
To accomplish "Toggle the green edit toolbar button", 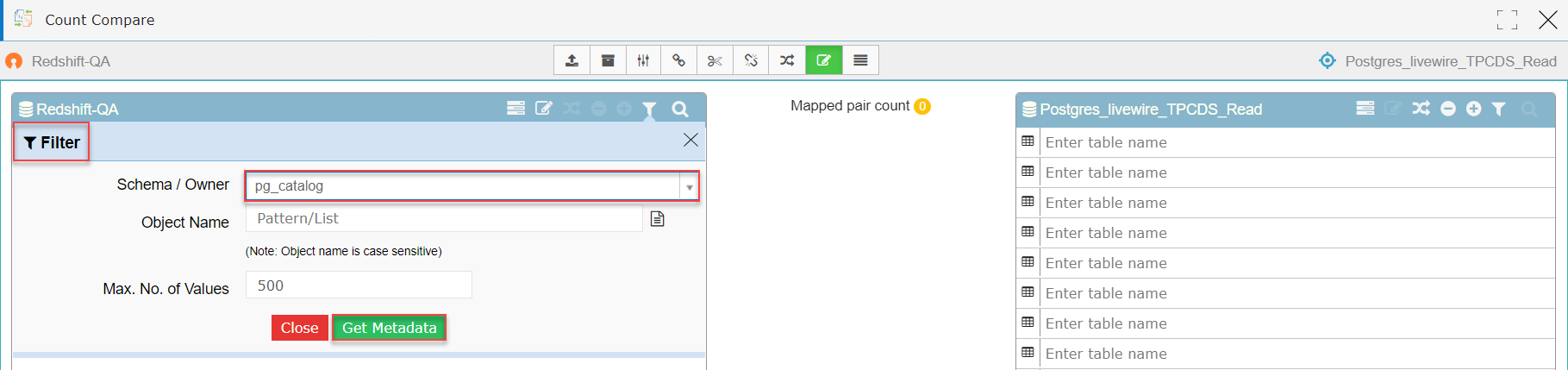I will click(x=823, y=60).
